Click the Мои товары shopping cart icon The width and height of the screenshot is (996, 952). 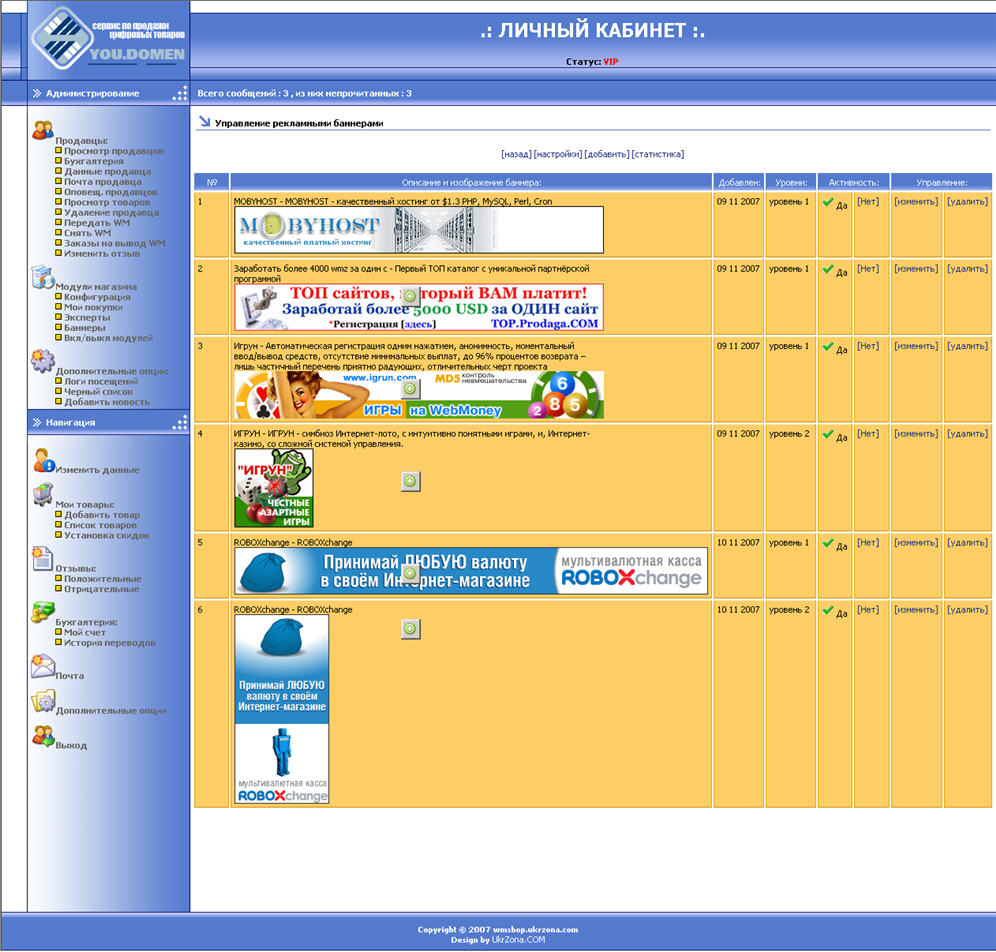pos(43,495)
